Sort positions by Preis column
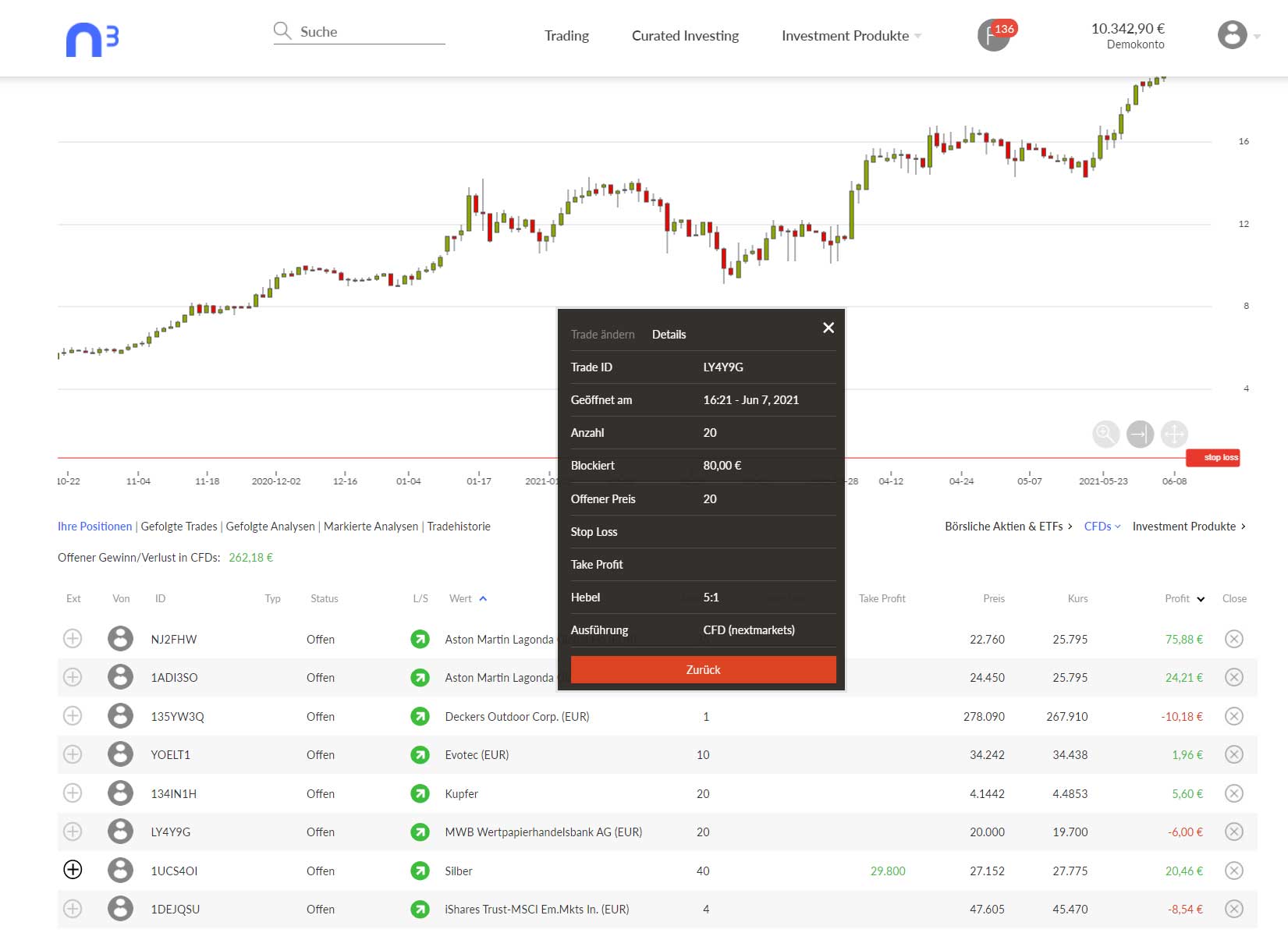1288x947 pixels. tap(994, 598)
